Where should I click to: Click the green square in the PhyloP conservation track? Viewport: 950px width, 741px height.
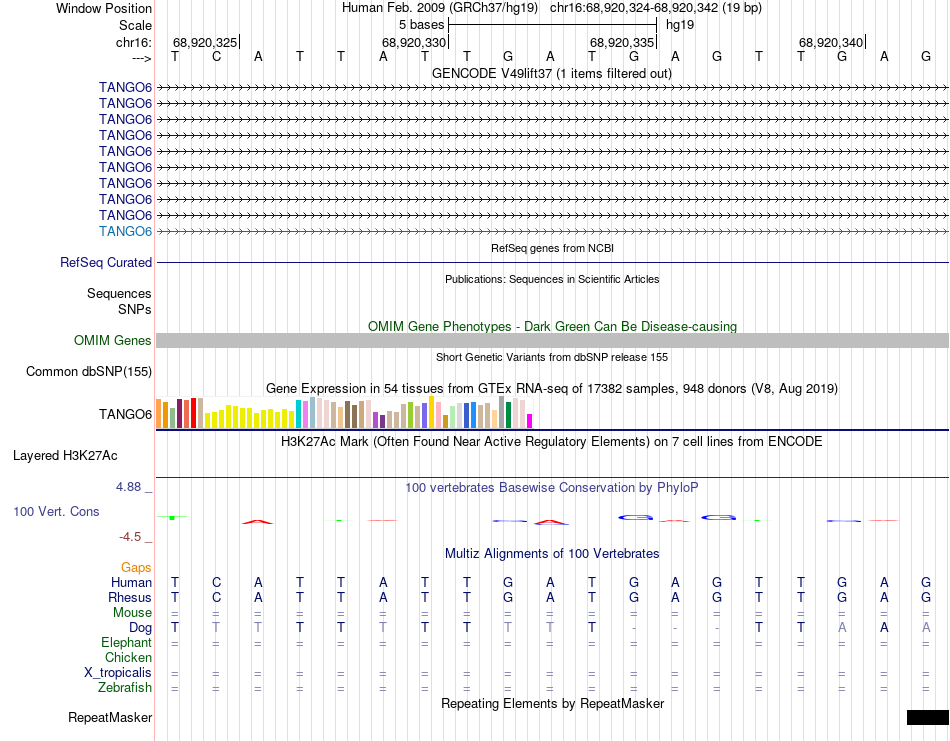pos(172,517)
